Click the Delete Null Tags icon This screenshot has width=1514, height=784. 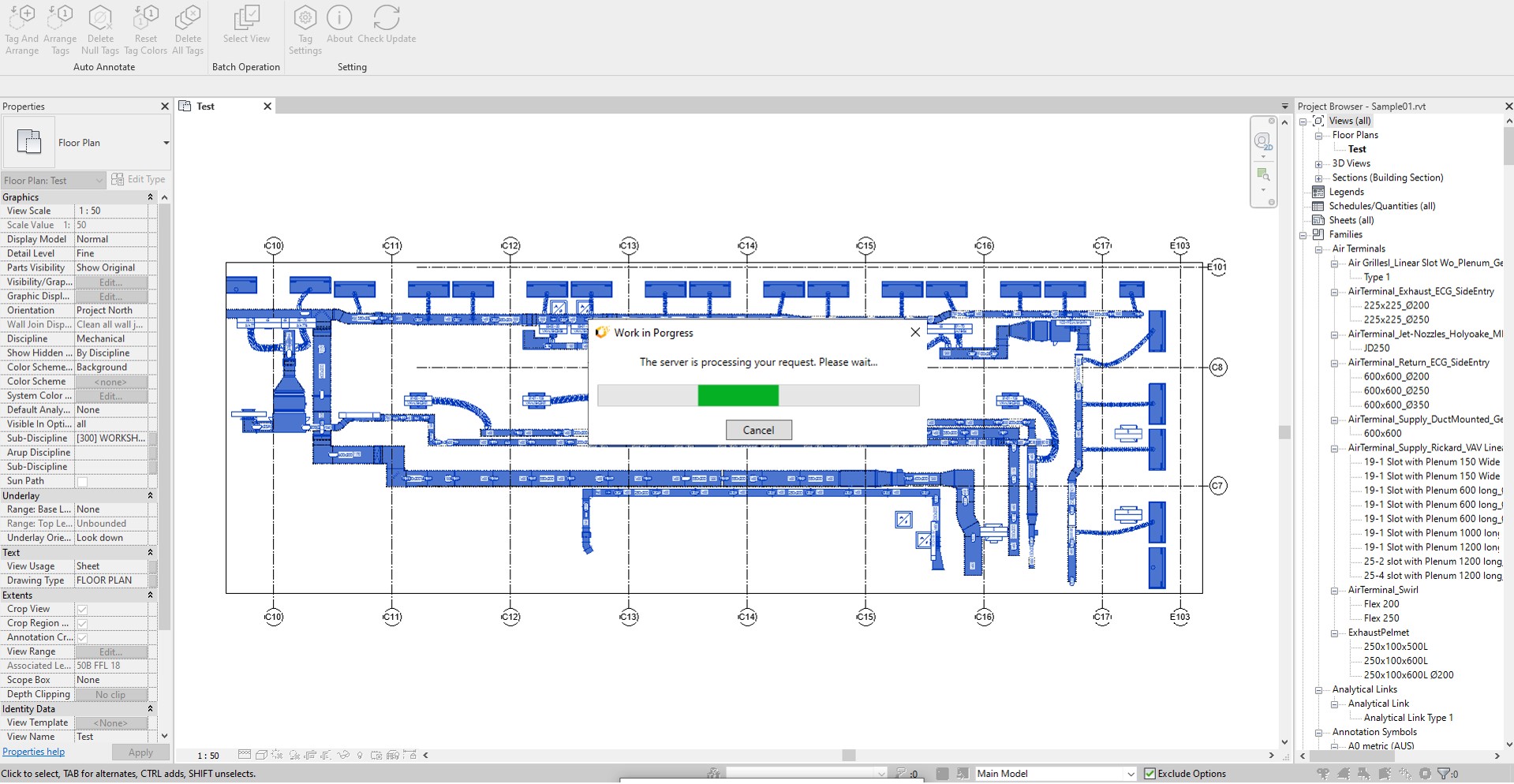[x=100, y=17]
